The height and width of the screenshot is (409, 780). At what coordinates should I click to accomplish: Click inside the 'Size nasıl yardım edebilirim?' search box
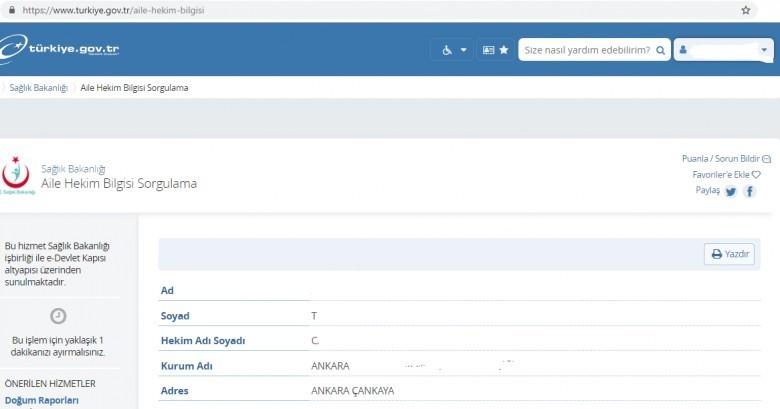[585, 49]
